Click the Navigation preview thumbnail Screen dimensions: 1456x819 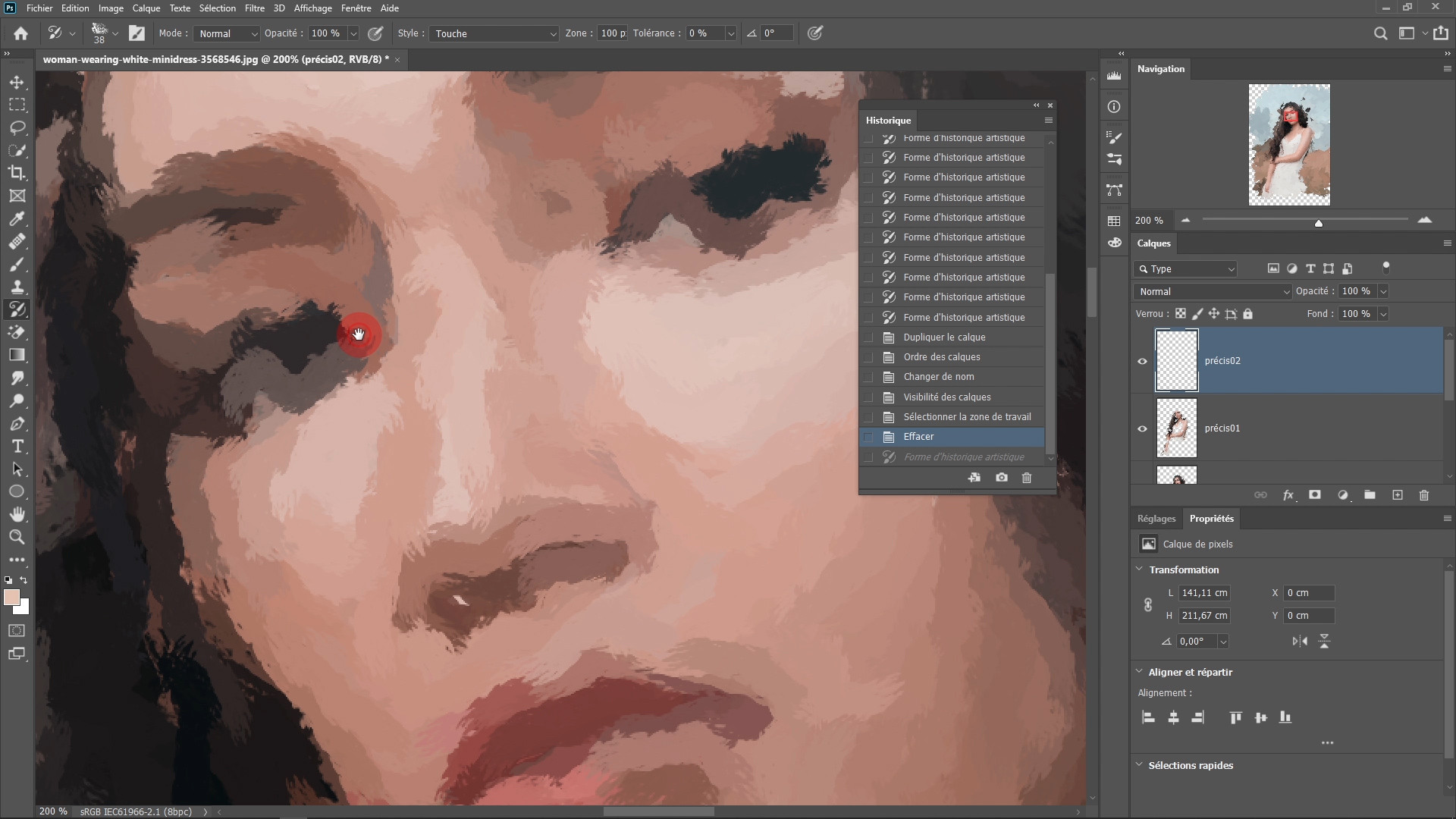click(1289, 145)
